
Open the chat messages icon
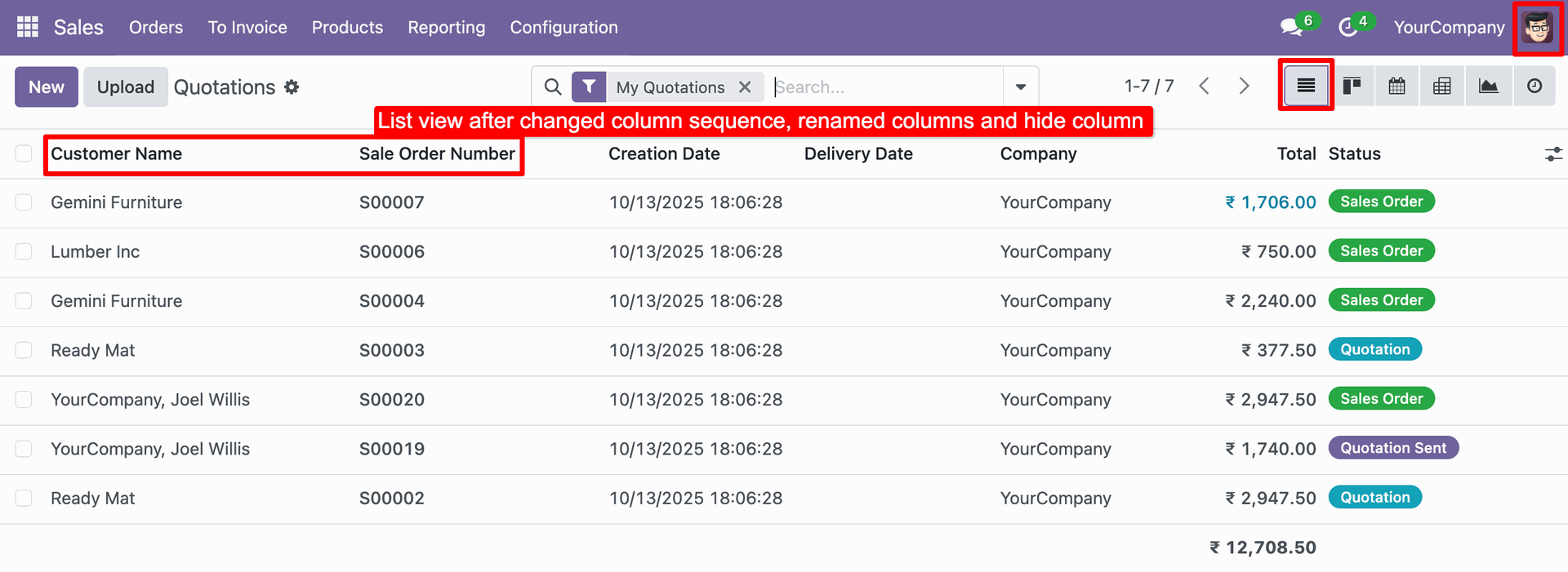(x=1290, y=27)
